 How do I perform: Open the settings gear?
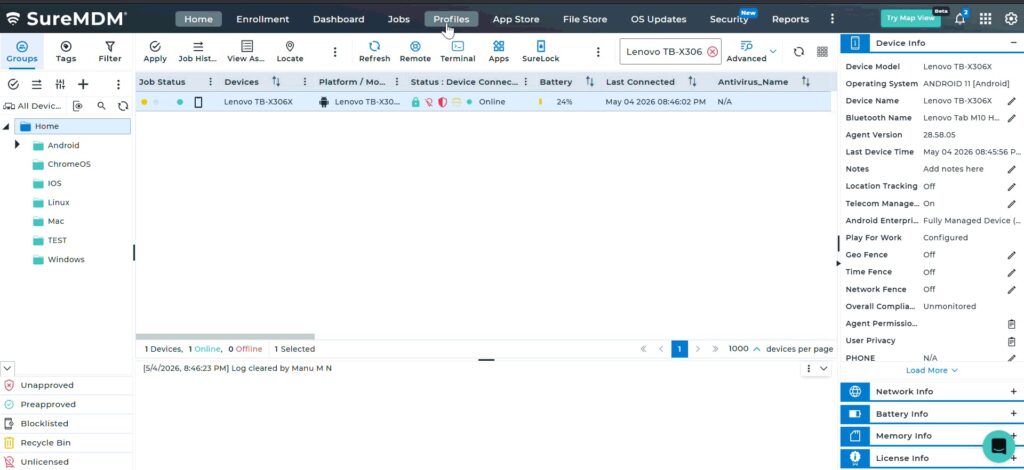1010,19
